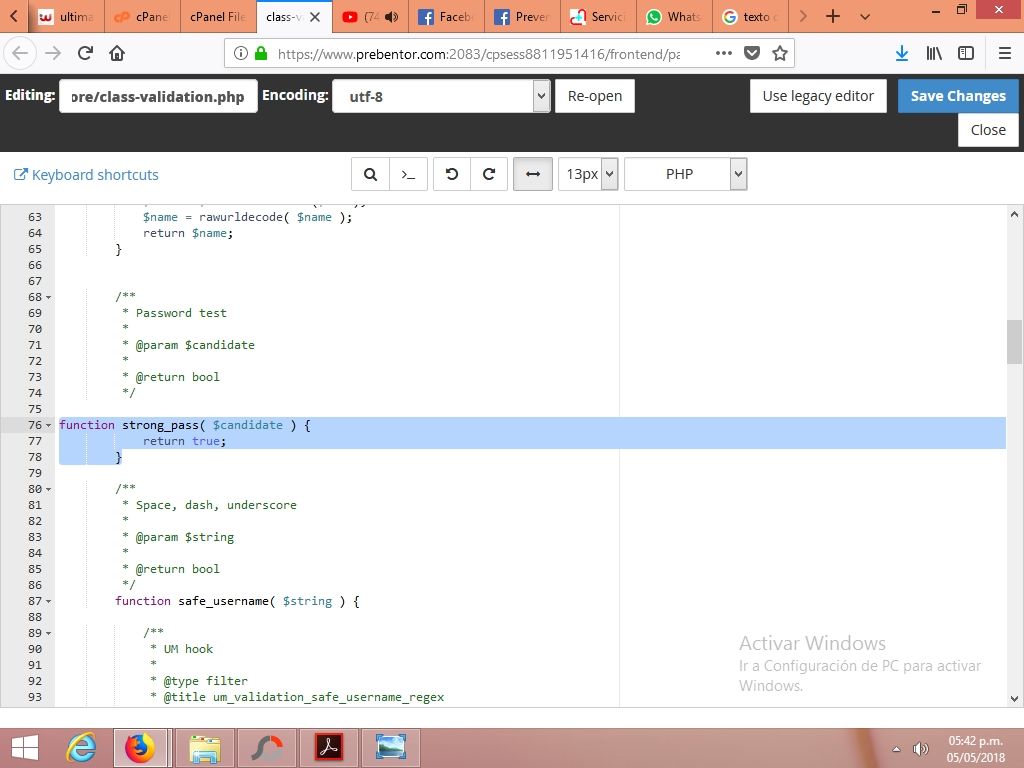Open the go-to-line prompt icon

click(x=408, y=174)
